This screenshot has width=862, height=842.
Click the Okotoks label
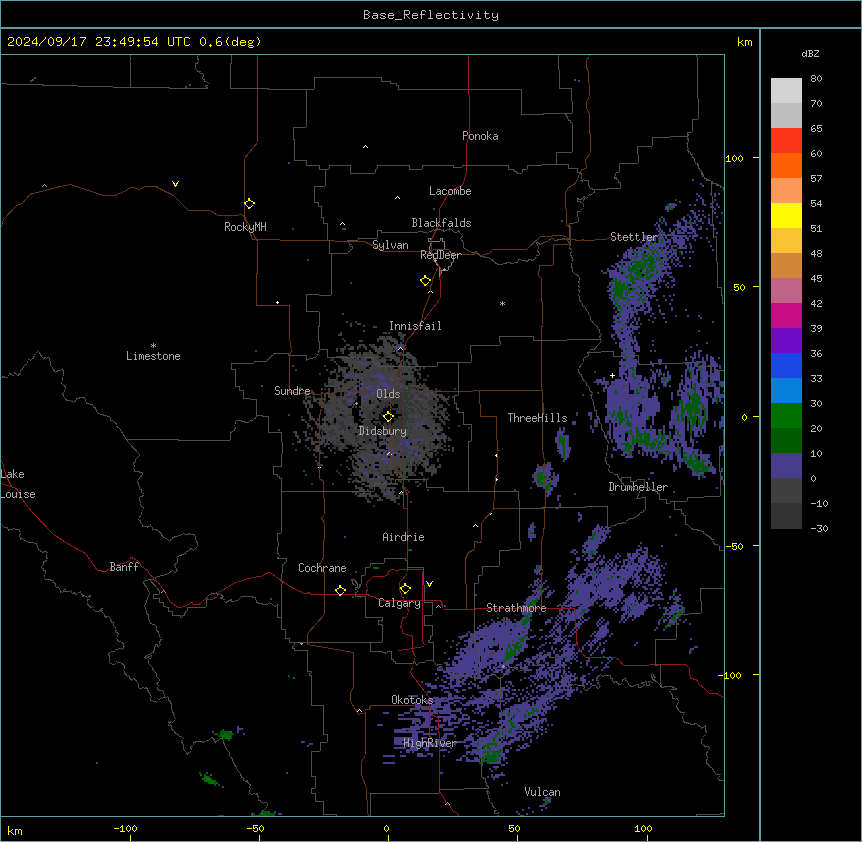coord(412,700)
